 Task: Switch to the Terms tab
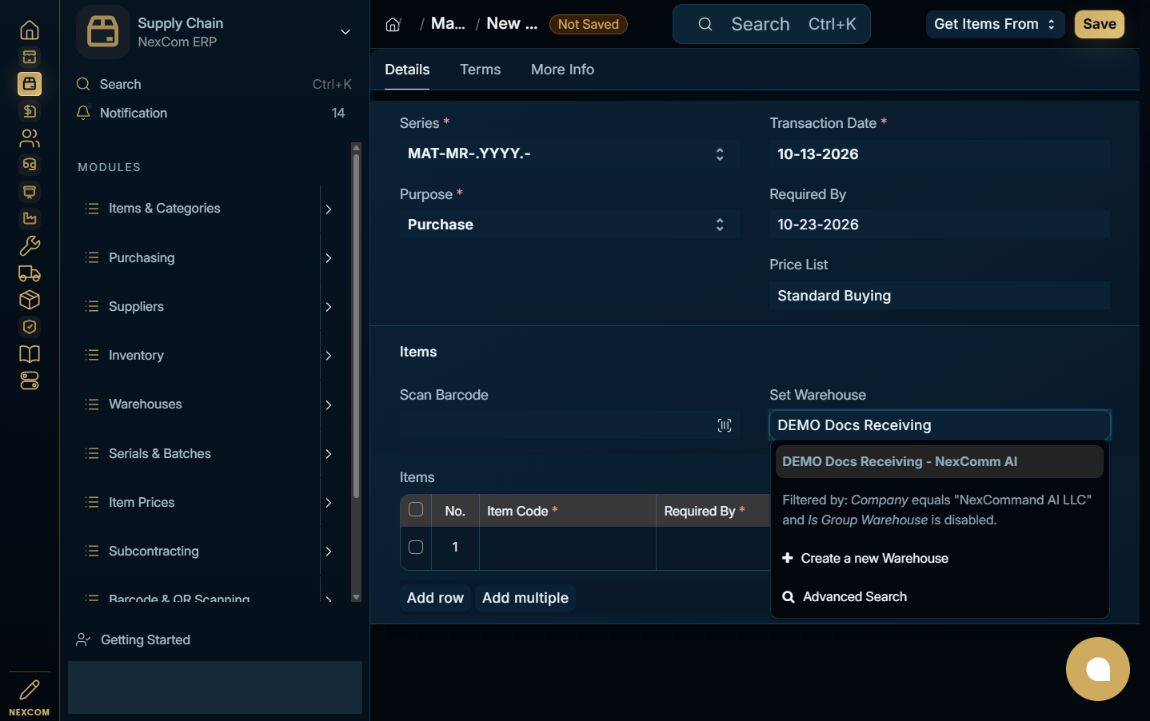coord(480,70)
